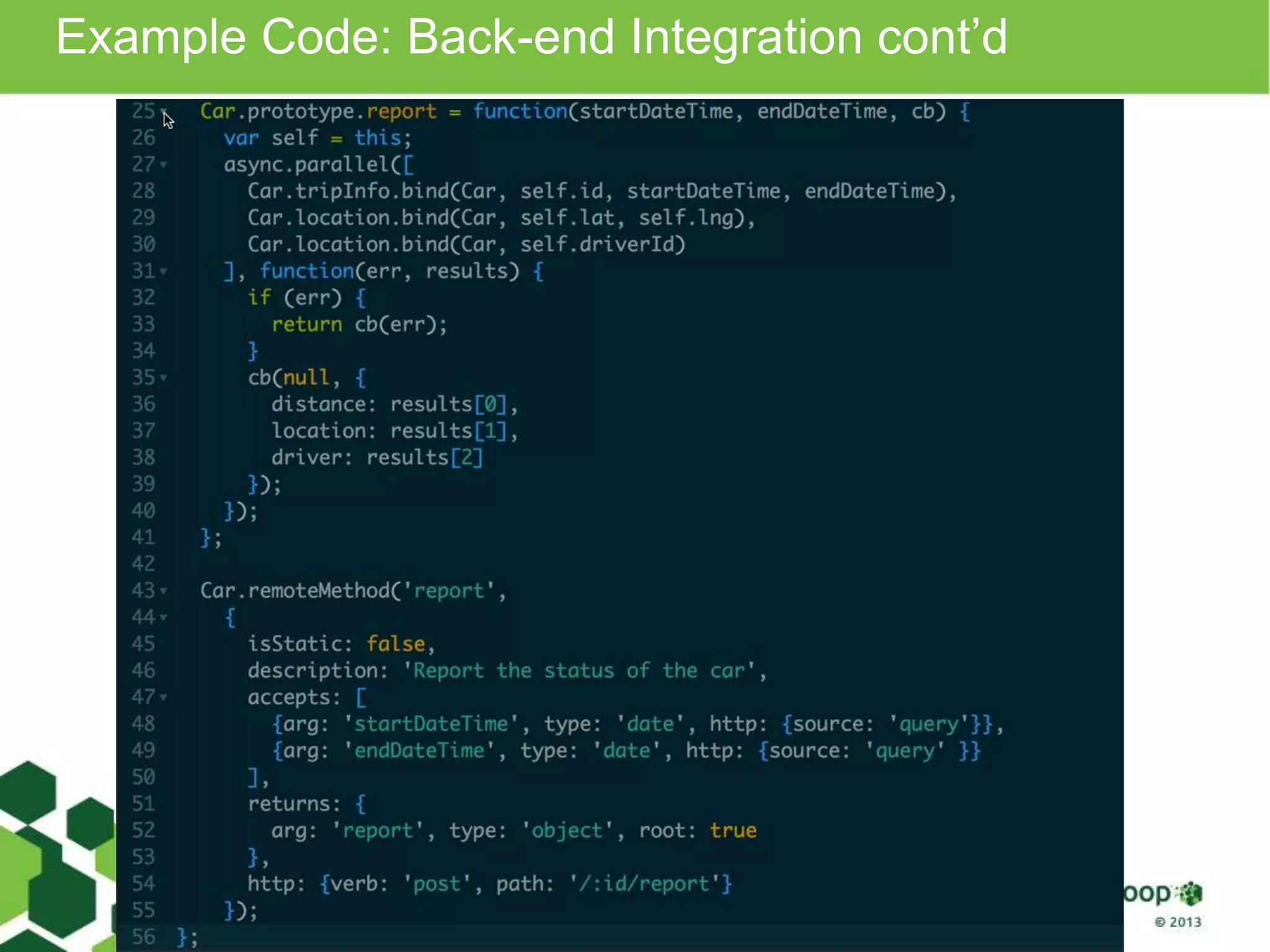
Task: Click line number 30 in gutter
Action: tap(143, 244)
